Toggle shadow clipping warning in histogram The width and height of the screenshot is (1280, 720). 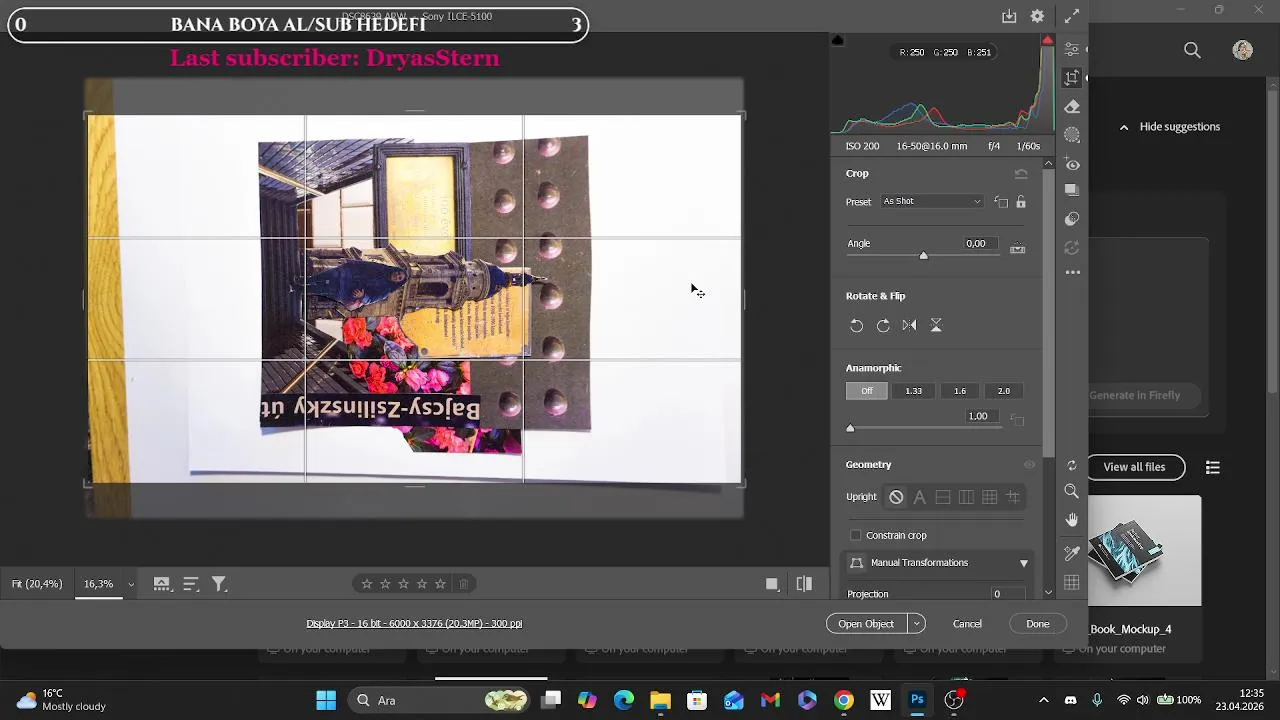pyautogui.click(x=838, y=40)
